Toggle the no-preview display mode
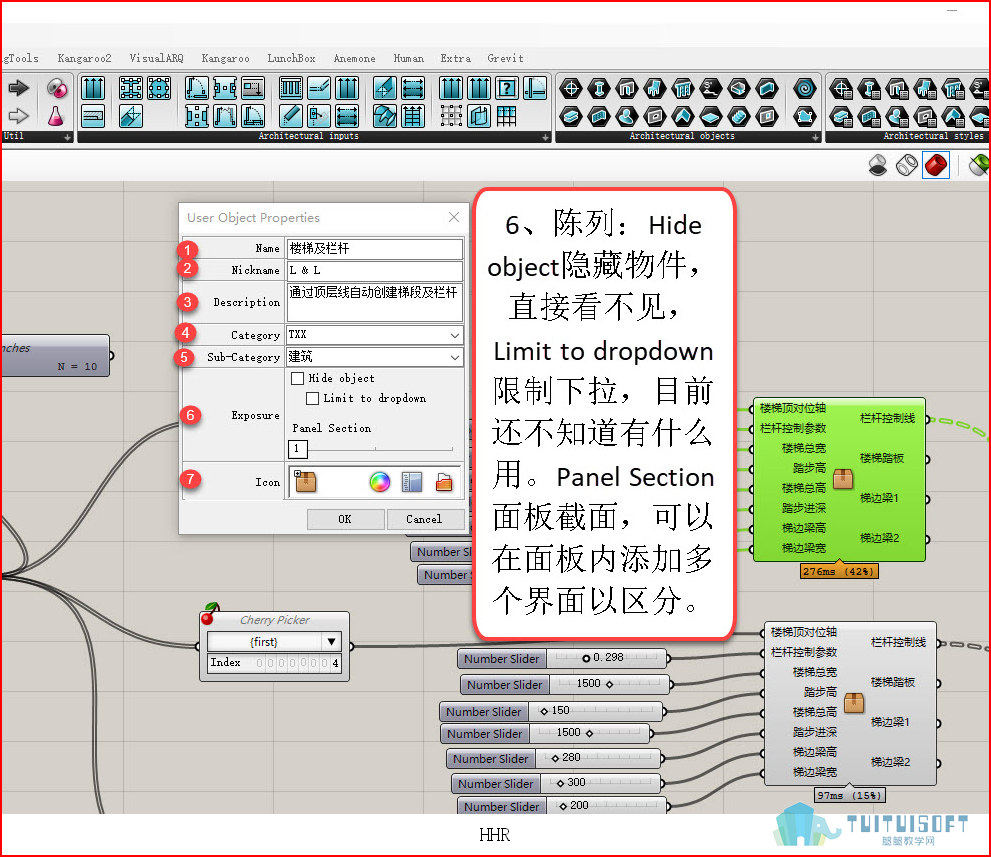Image resolution: width=991 pixels, height=857 pixels. pos(878,166)
